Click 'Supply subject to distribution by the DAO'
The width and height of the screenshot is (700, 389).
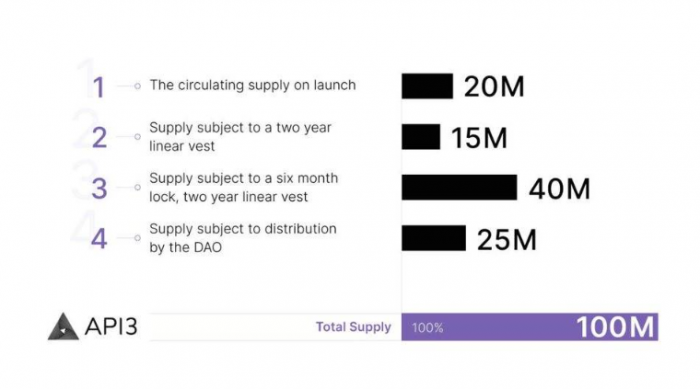coord(243,238)
